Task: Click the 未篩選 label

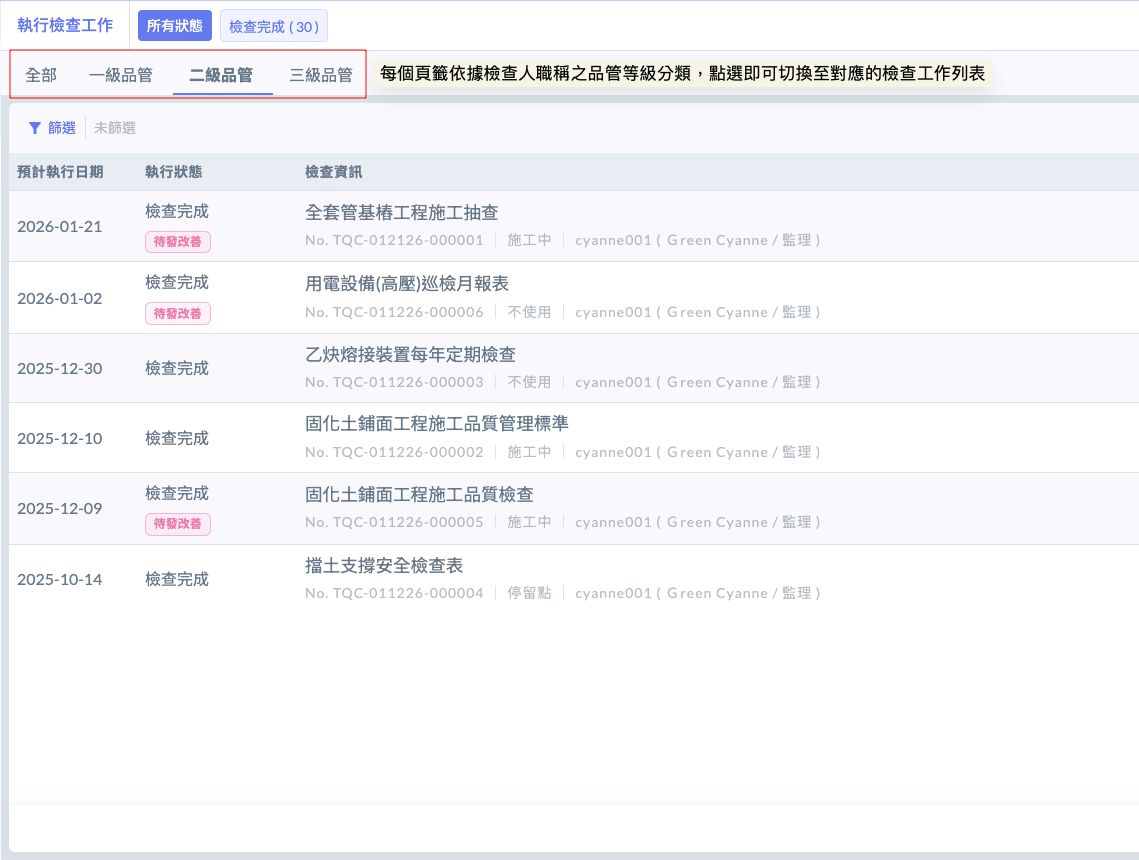Action: [115, 128]
